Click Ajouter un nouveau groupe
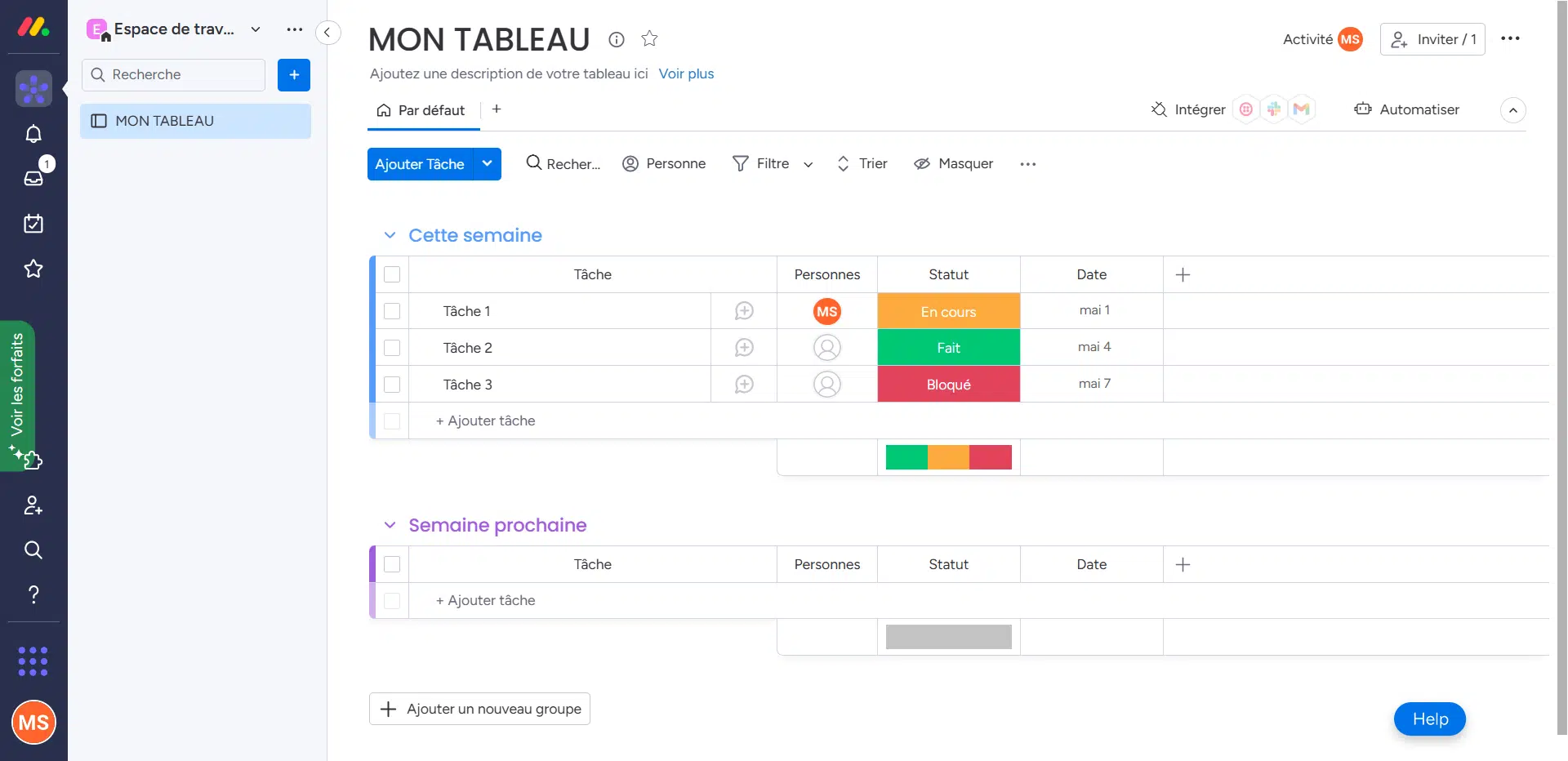 479,709
